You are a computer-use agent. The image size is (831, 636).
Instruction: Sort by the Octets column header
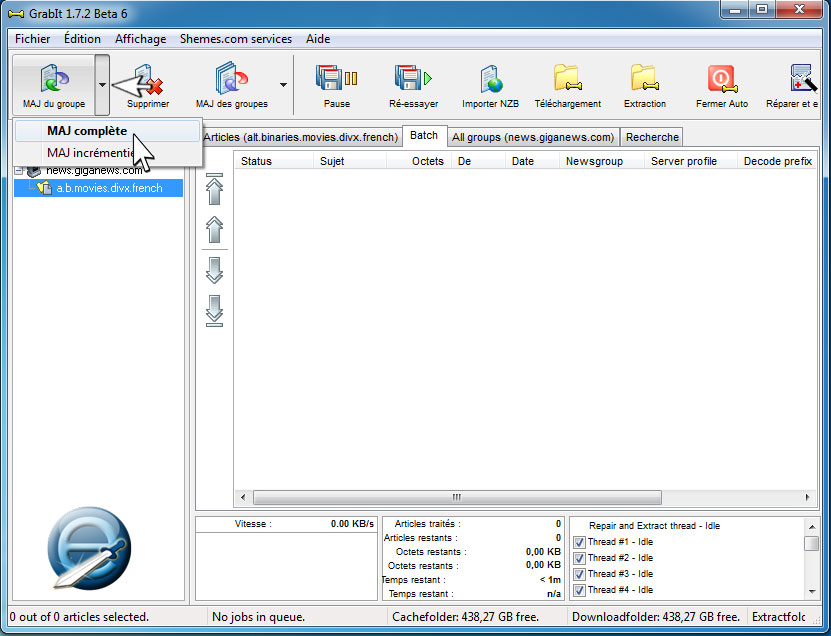pyautogui.click(x=419, y=161)
